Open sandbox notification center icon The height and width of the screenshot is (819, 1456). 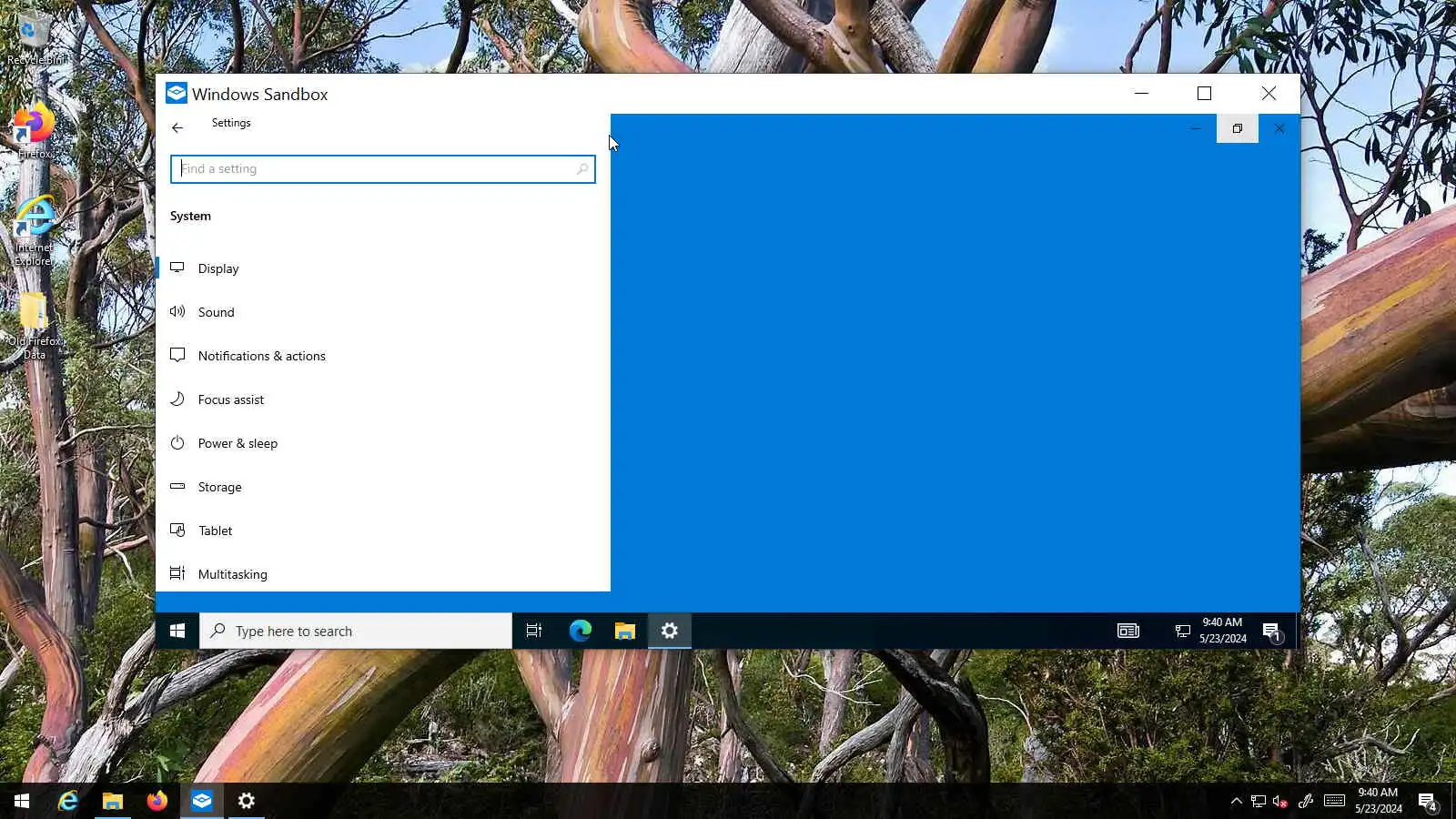[1271, 632]
